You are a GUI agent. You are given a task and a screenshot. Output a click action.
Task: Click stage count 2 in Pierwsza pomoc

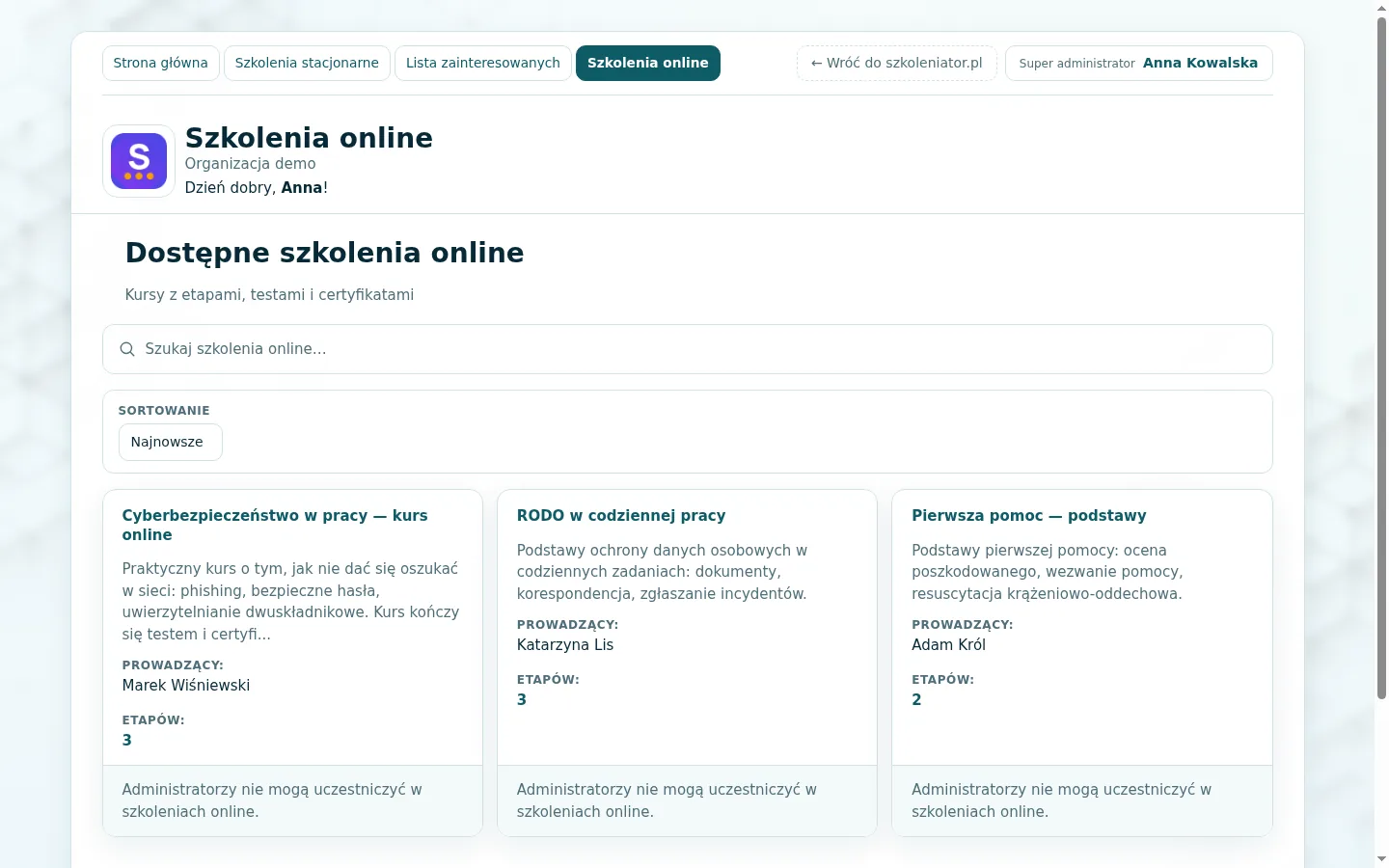(916, 699)
